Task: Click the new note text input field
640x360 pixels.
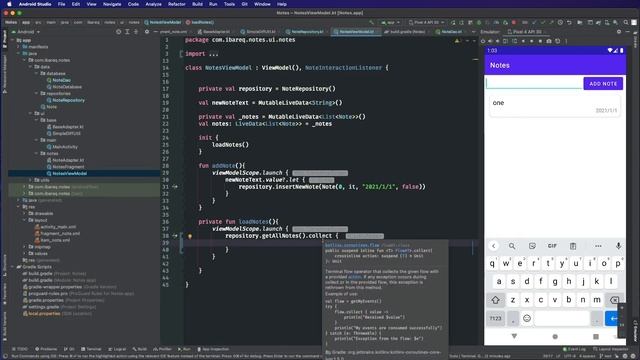Action: [533, 83]
